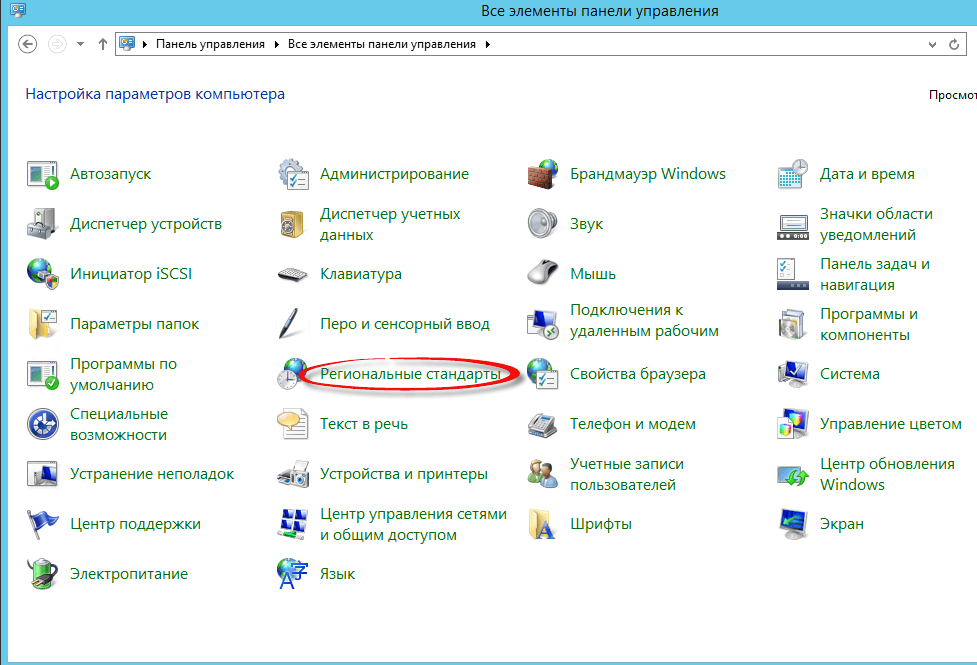
Task: Click the Звук speaker icon
Action: pyautogui.click(x=543, y=224)
